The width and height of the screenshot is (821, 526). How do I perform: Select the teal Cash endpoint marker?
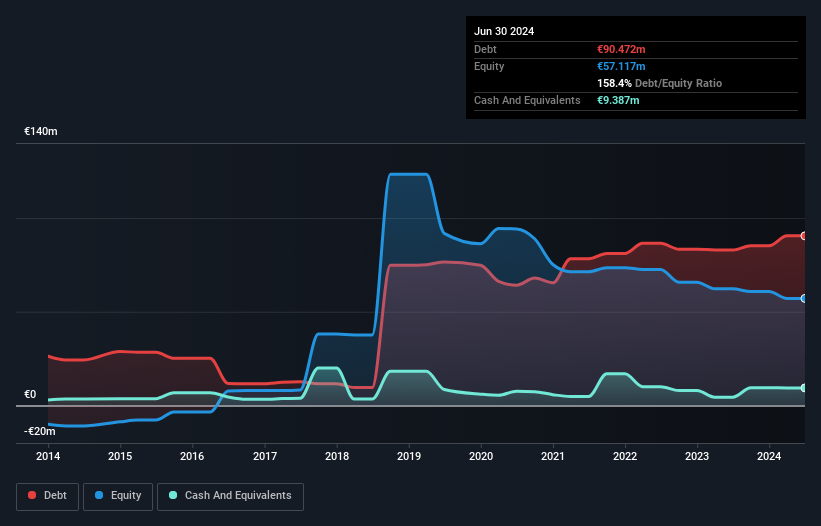click(x=804, y=388)
